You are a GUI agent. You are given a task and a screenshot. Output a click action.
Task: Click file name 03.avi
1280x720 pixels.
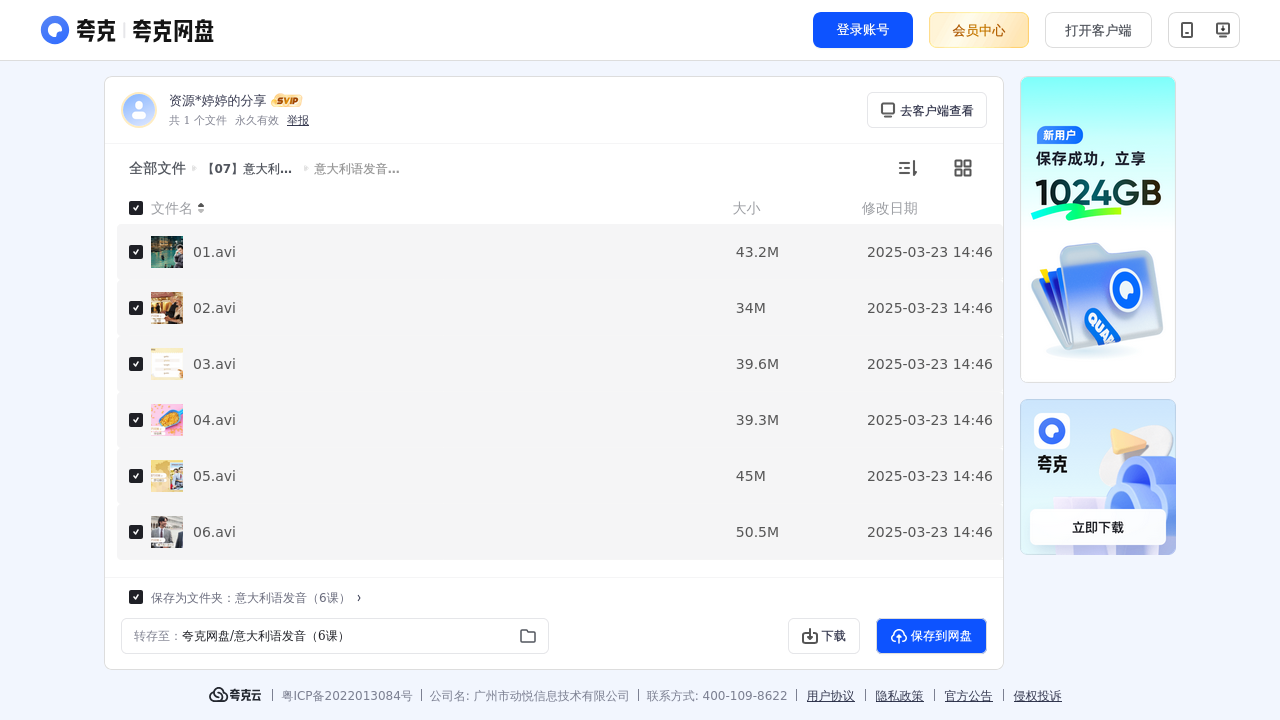click(x=214, y=364)
